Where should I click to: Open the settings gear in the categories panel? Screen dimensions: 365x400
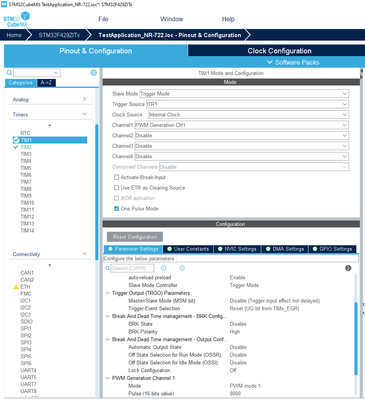coord(94,73)
